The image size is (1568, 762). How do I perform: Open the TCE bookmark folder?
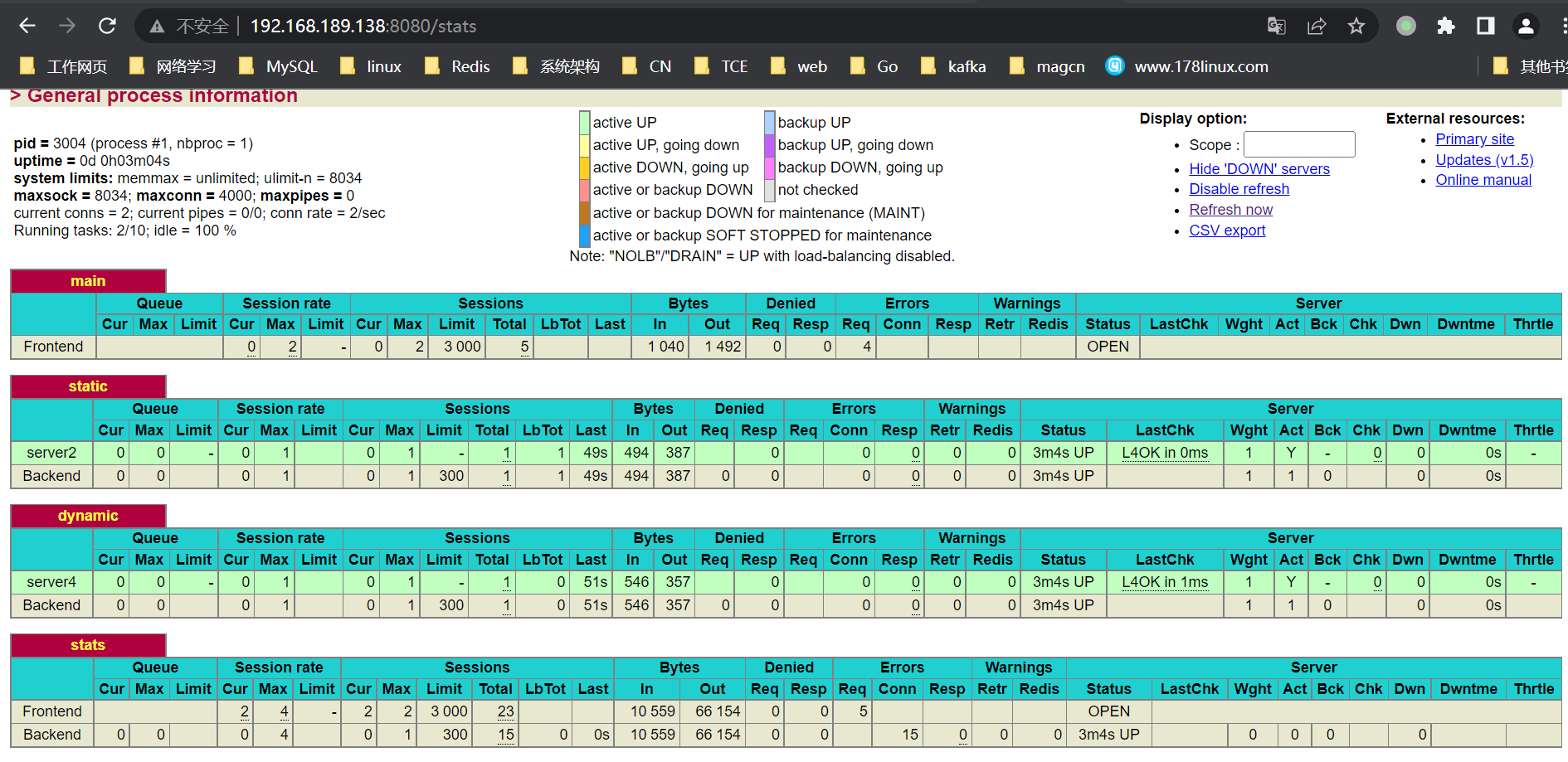point(721,66)
